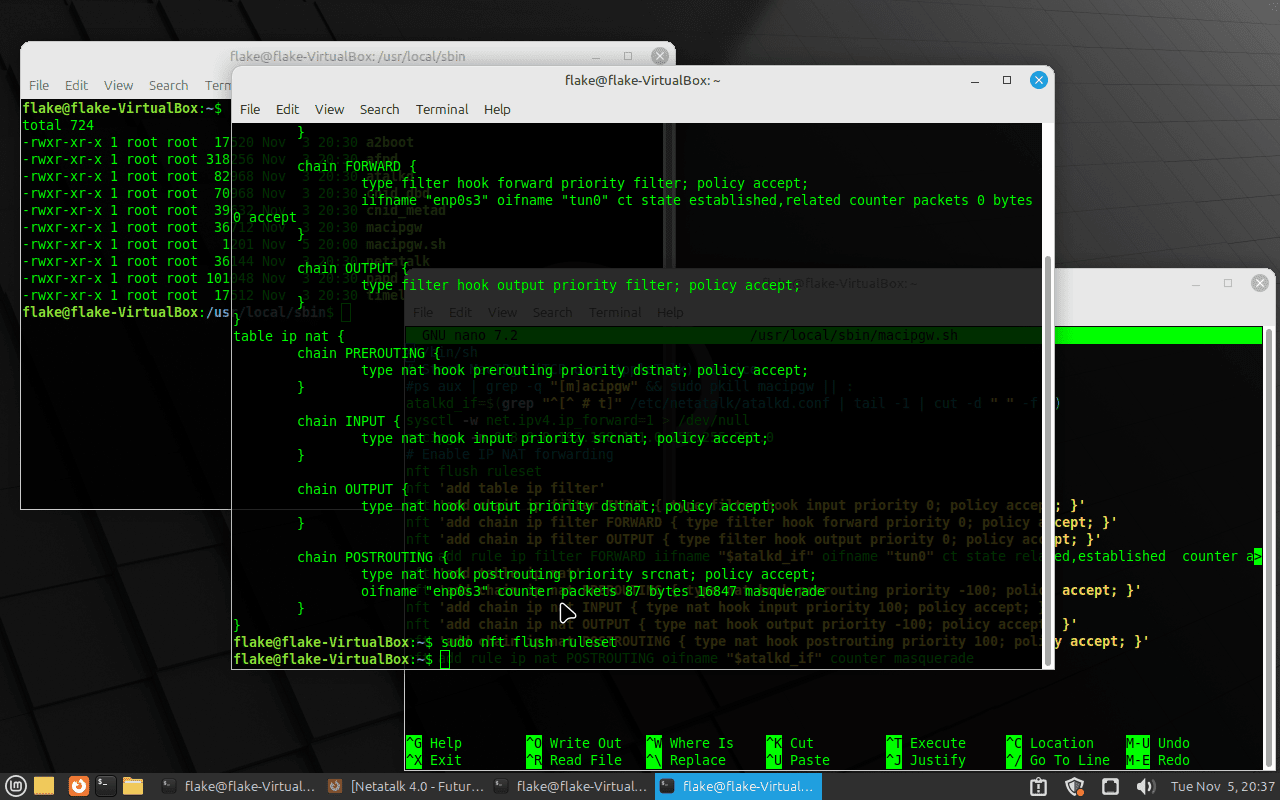Close the /usr/local/sbin terminal window

[x=659, y=57]
